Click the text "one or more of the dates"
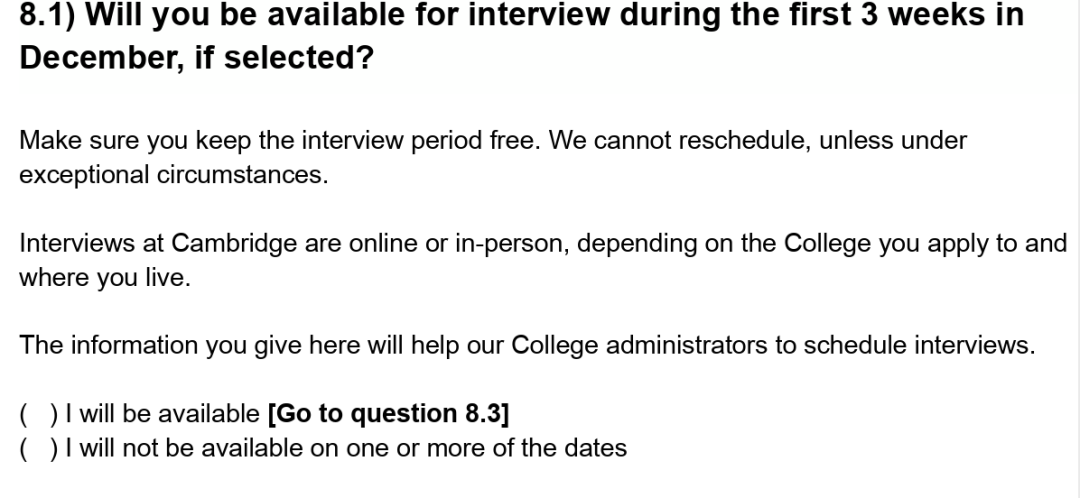 486,448
